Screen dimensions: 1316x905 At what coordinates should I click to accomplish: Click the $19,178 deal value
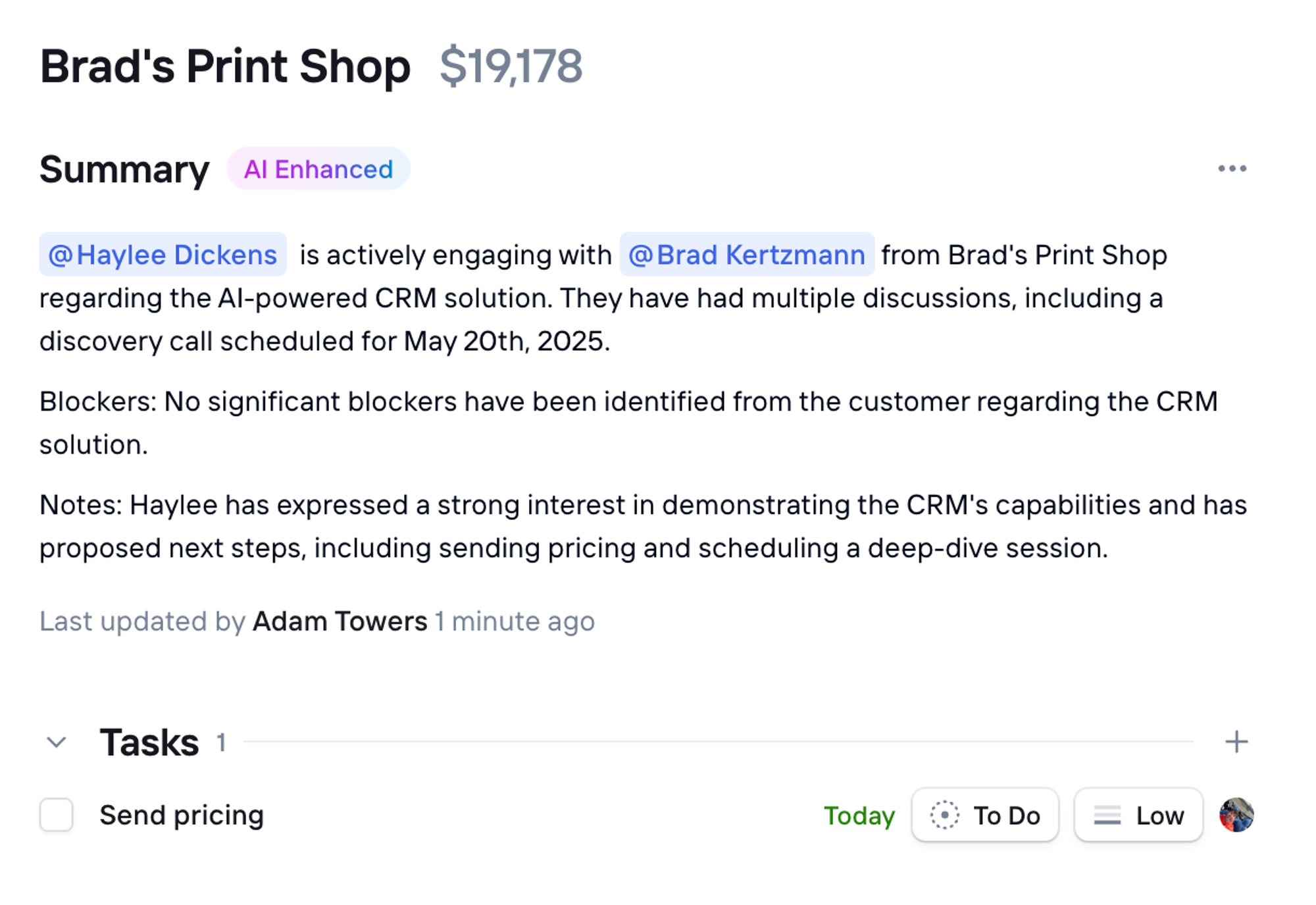[x=511, y=66]
